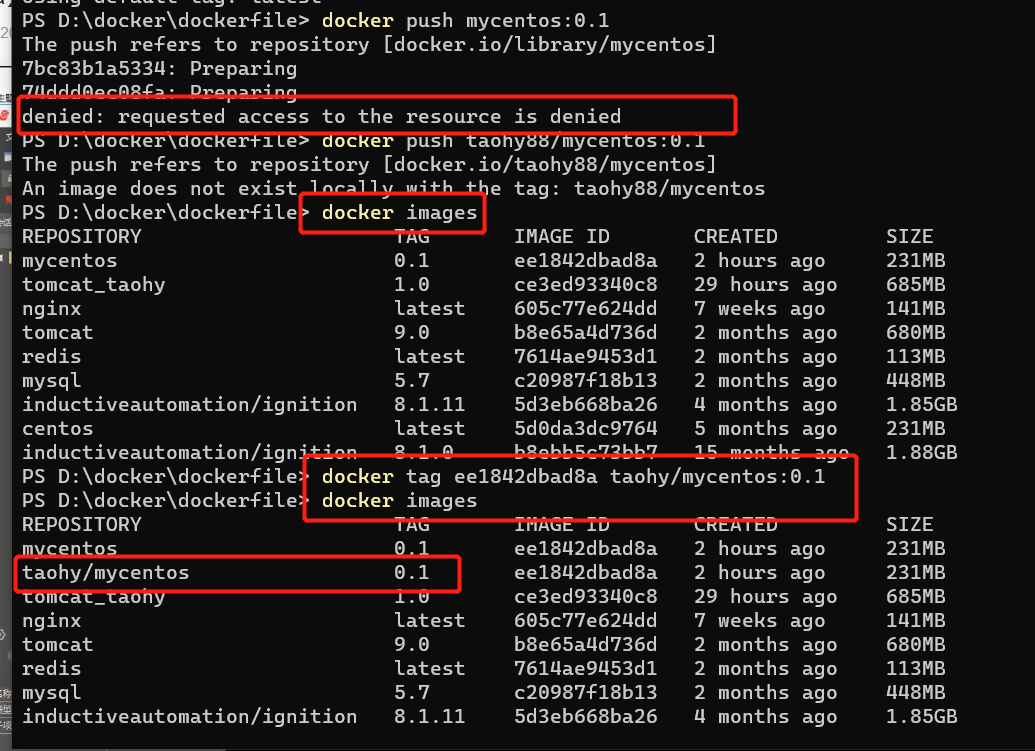Click "redis" in the second images listing

(x=51, y=669)
